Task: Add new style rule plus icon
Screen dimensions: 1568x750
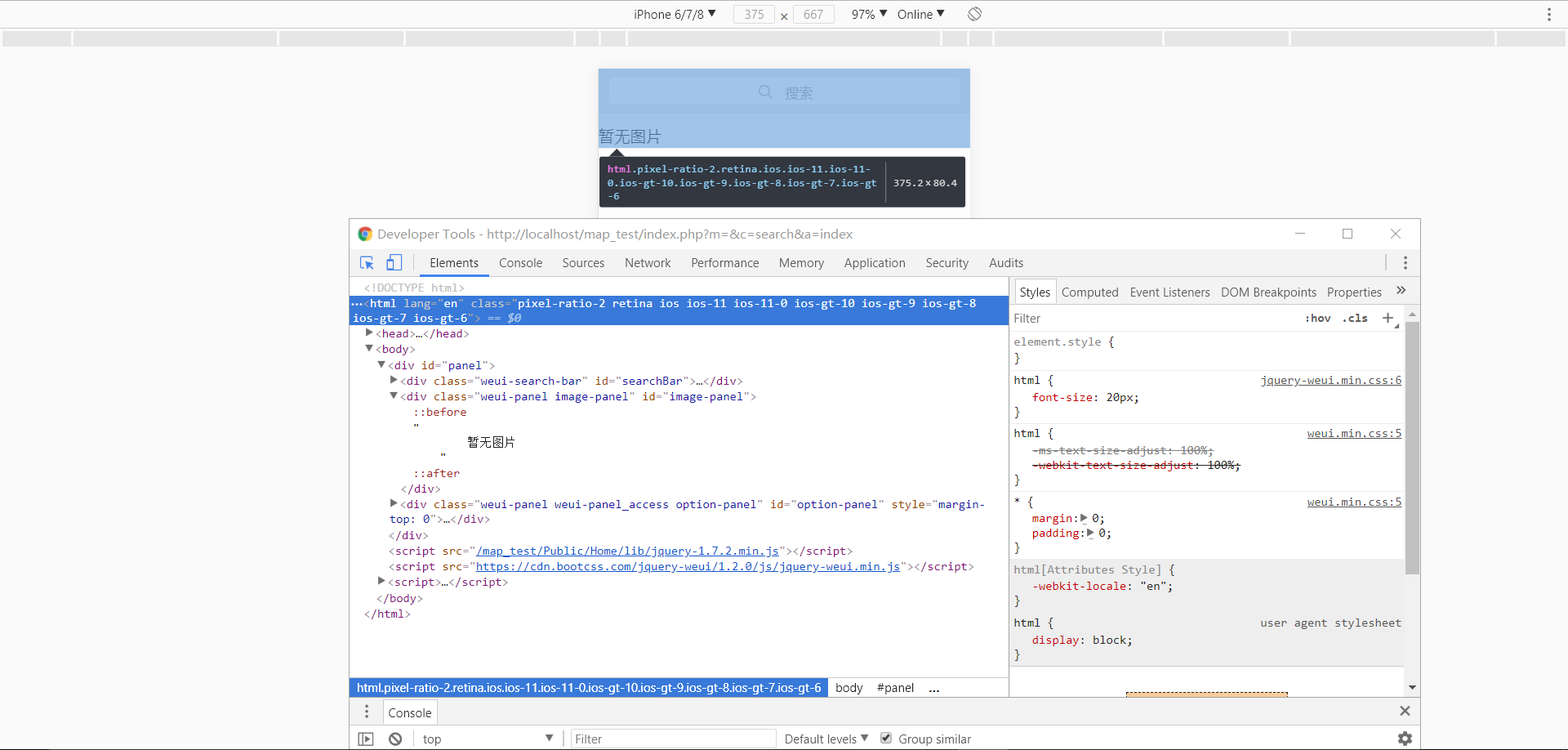Action: (1388, 318)
